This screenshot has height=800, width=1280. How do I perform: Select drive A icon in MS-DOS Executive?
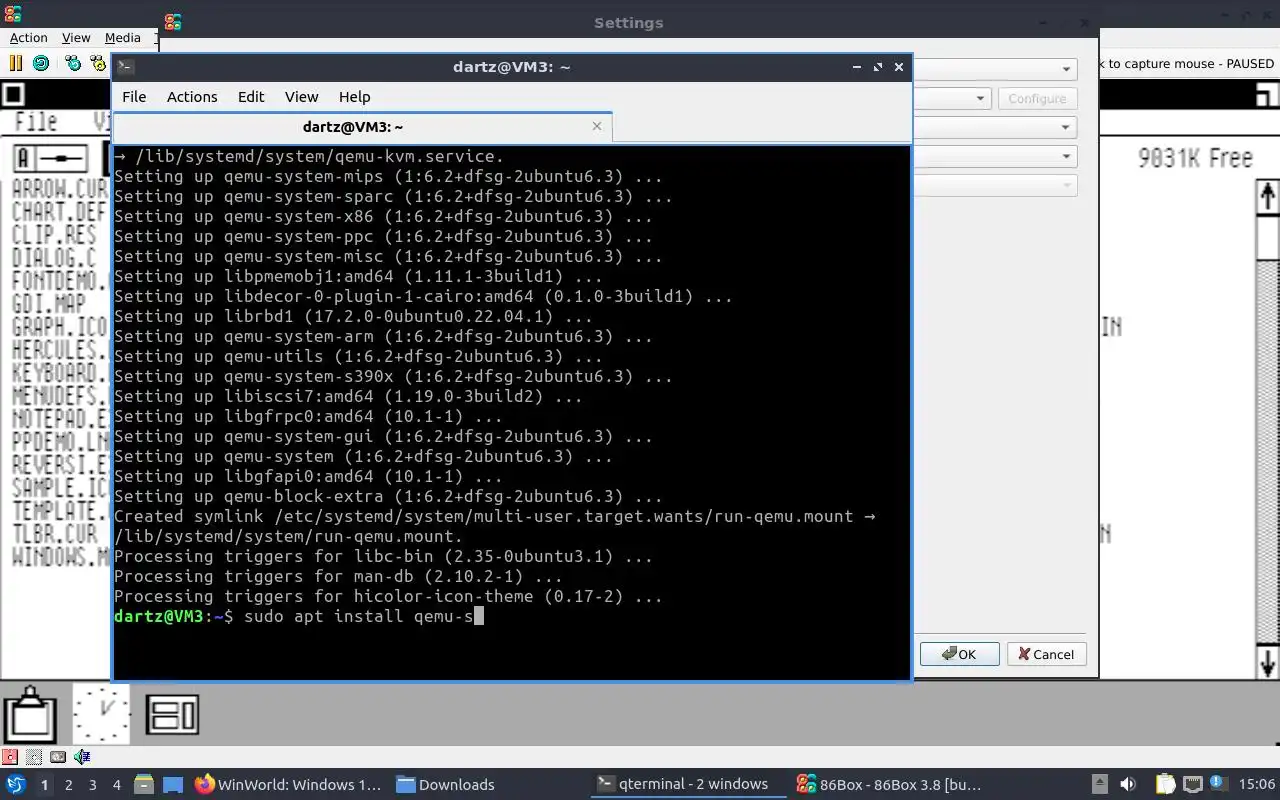[50, 158]
